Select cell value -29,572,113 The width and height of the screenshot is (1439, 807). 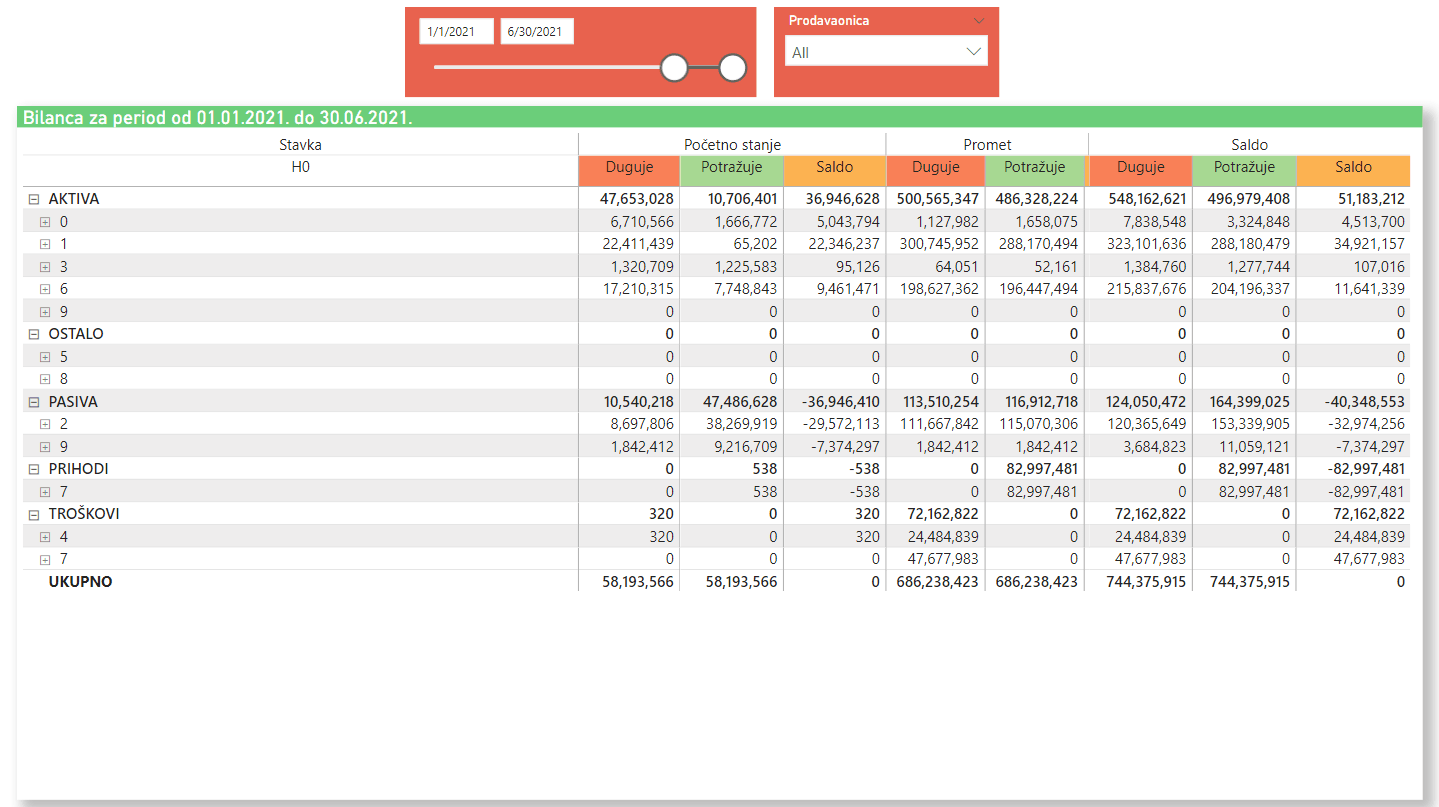tap(841, 424)
